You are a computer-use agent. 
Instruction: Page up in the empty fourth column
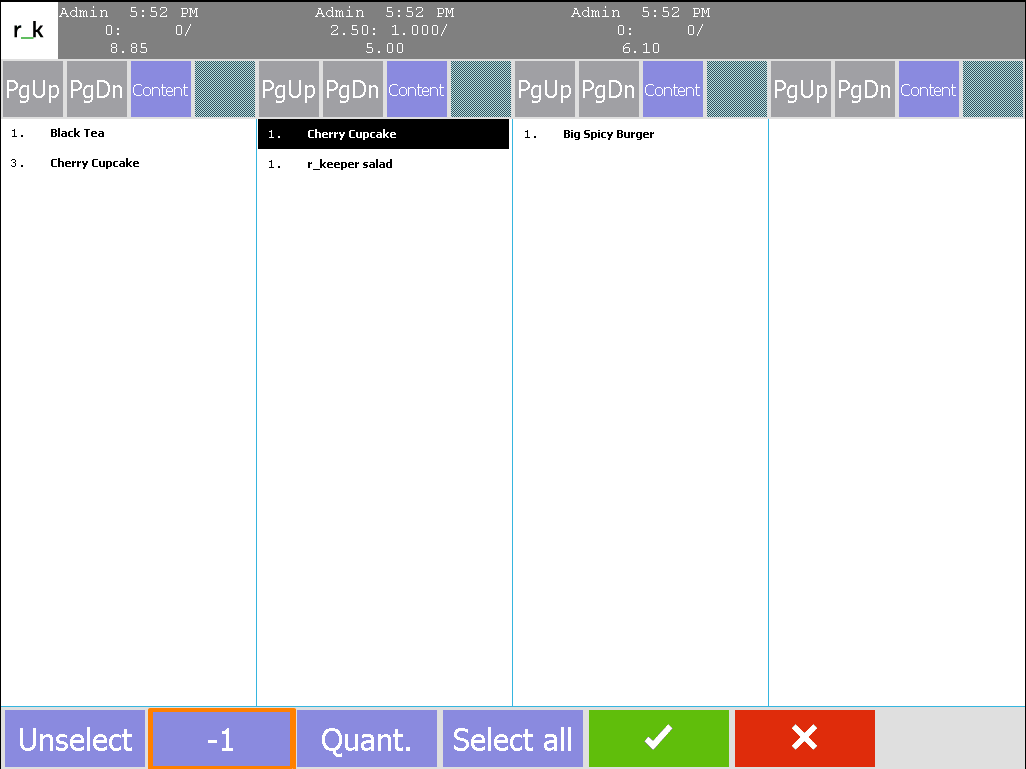800,89
